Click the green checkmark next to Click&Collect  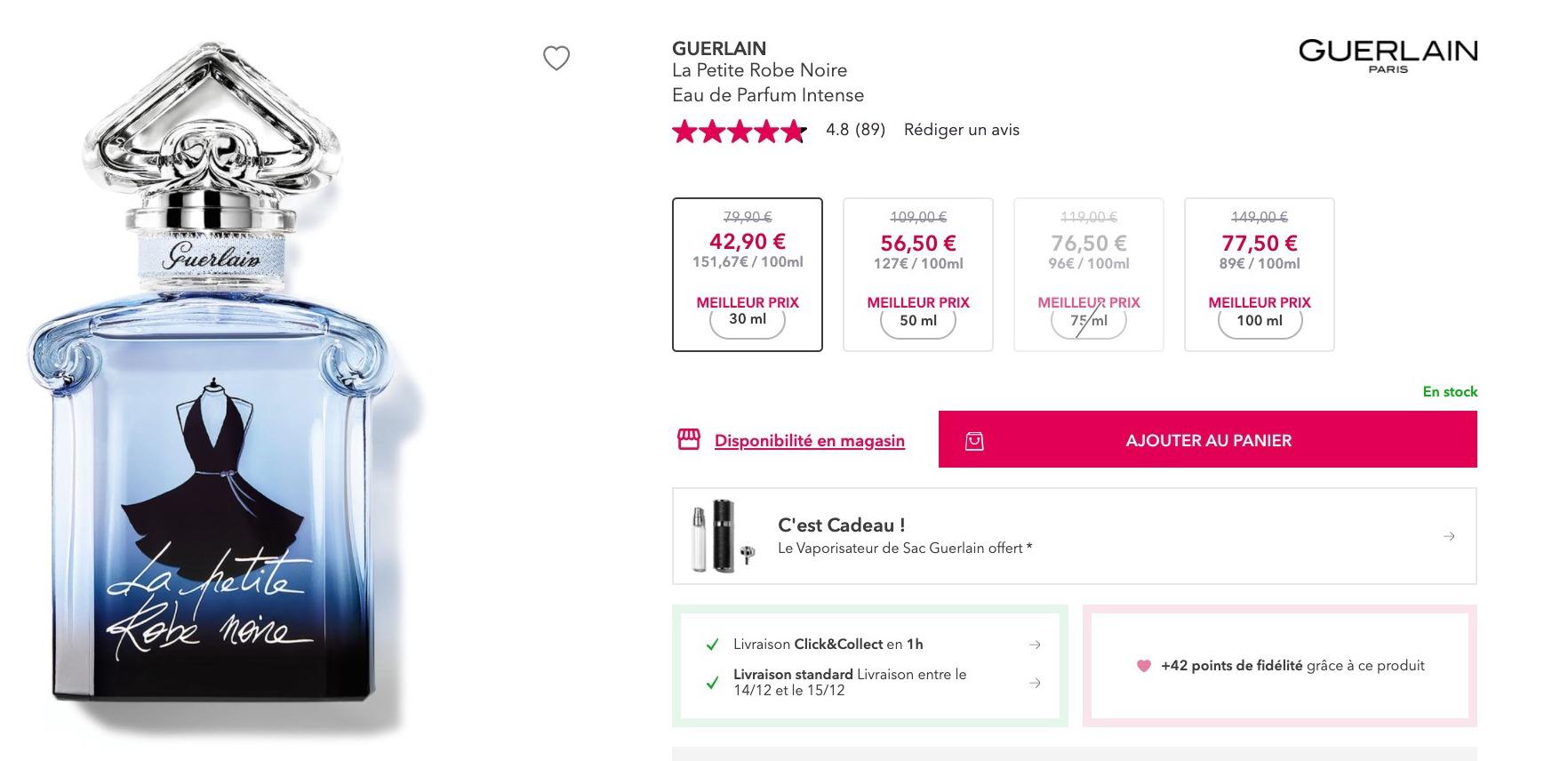[712, 645]
